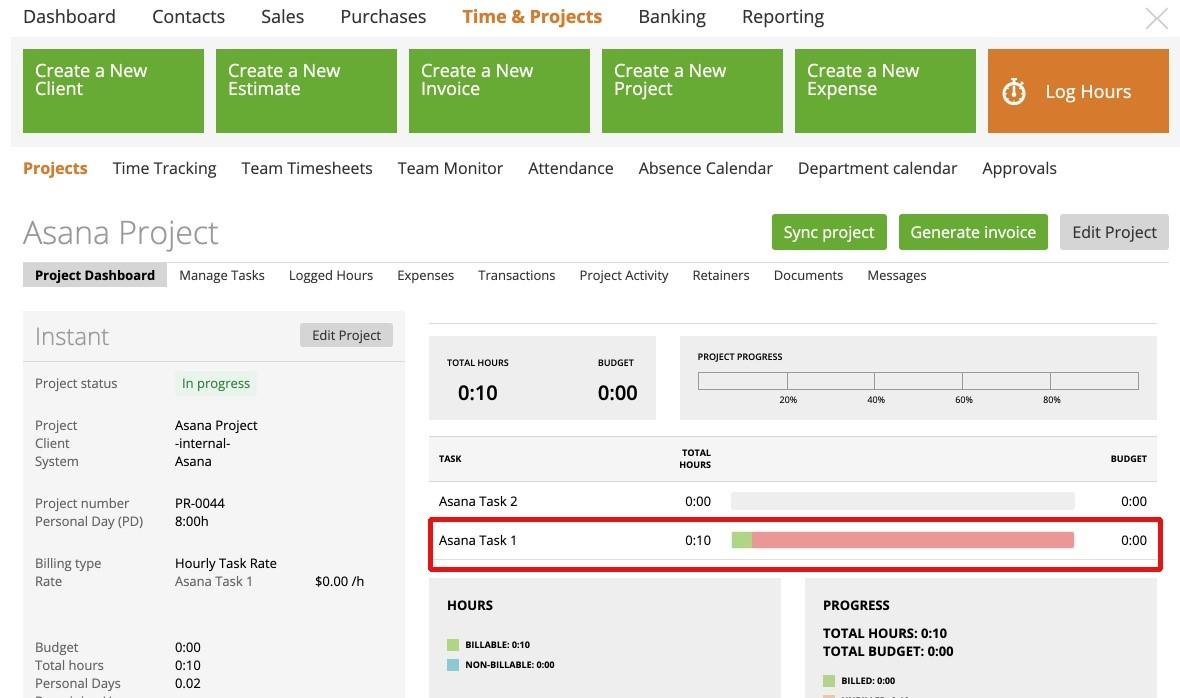The width and height of the screenshot is (1180, 698).
Task: Click Create a New Expense
Action: coord(885,91)
